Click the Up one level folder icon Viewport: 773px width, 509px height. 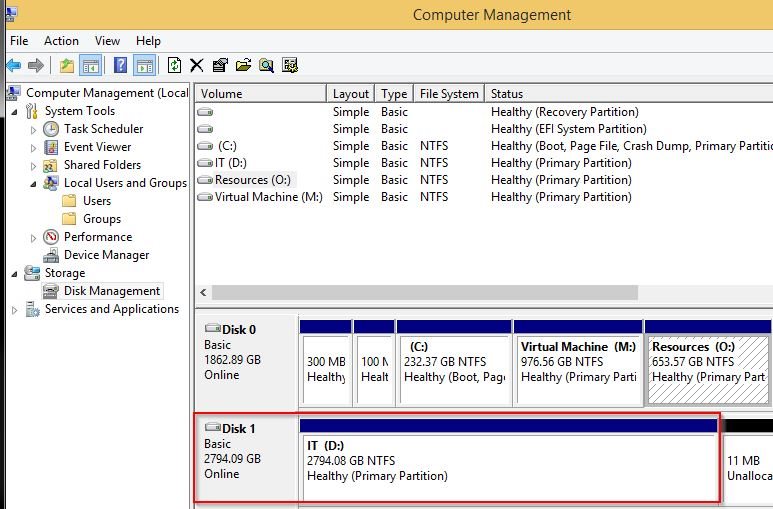(67, 65)
